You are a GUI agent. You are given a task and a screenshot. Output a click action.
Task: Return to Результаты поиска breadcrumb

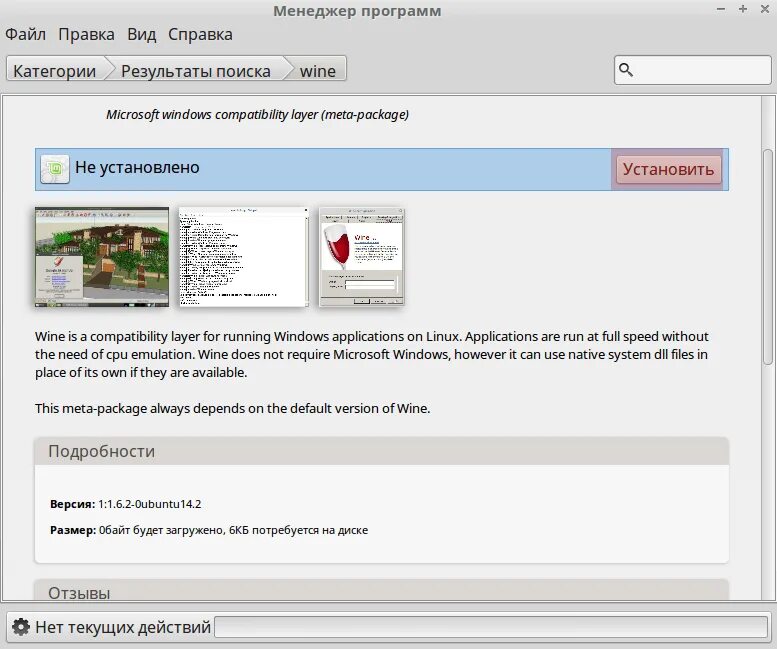coord(196,70)
